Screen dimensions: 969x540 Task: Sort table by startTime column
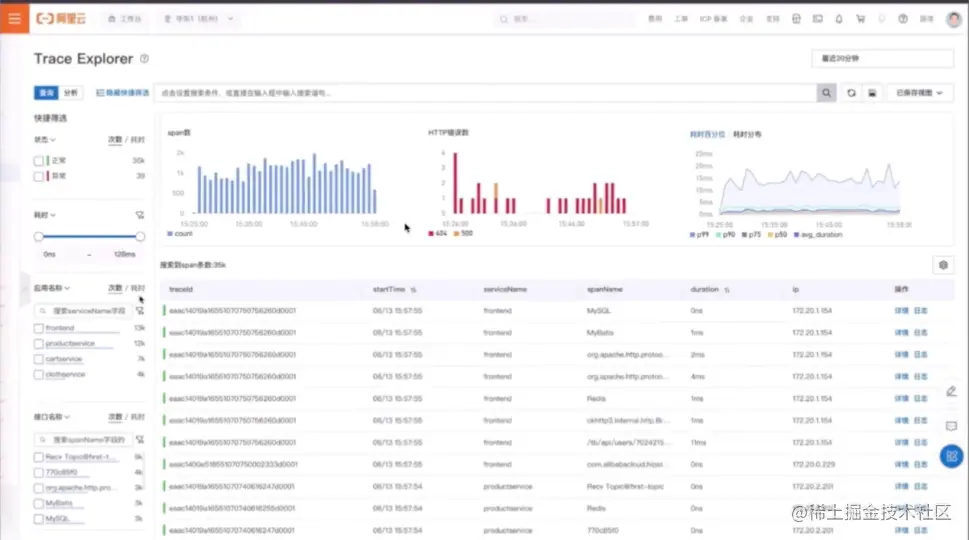[x=413, y=290]
